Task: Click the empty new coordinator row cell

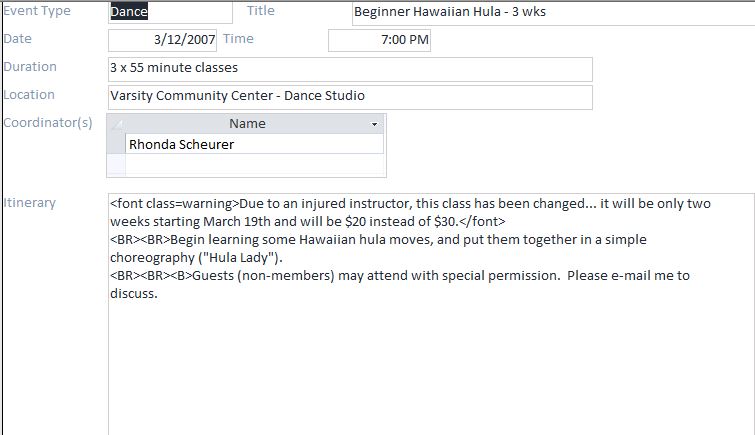Action: coord(255,165)
